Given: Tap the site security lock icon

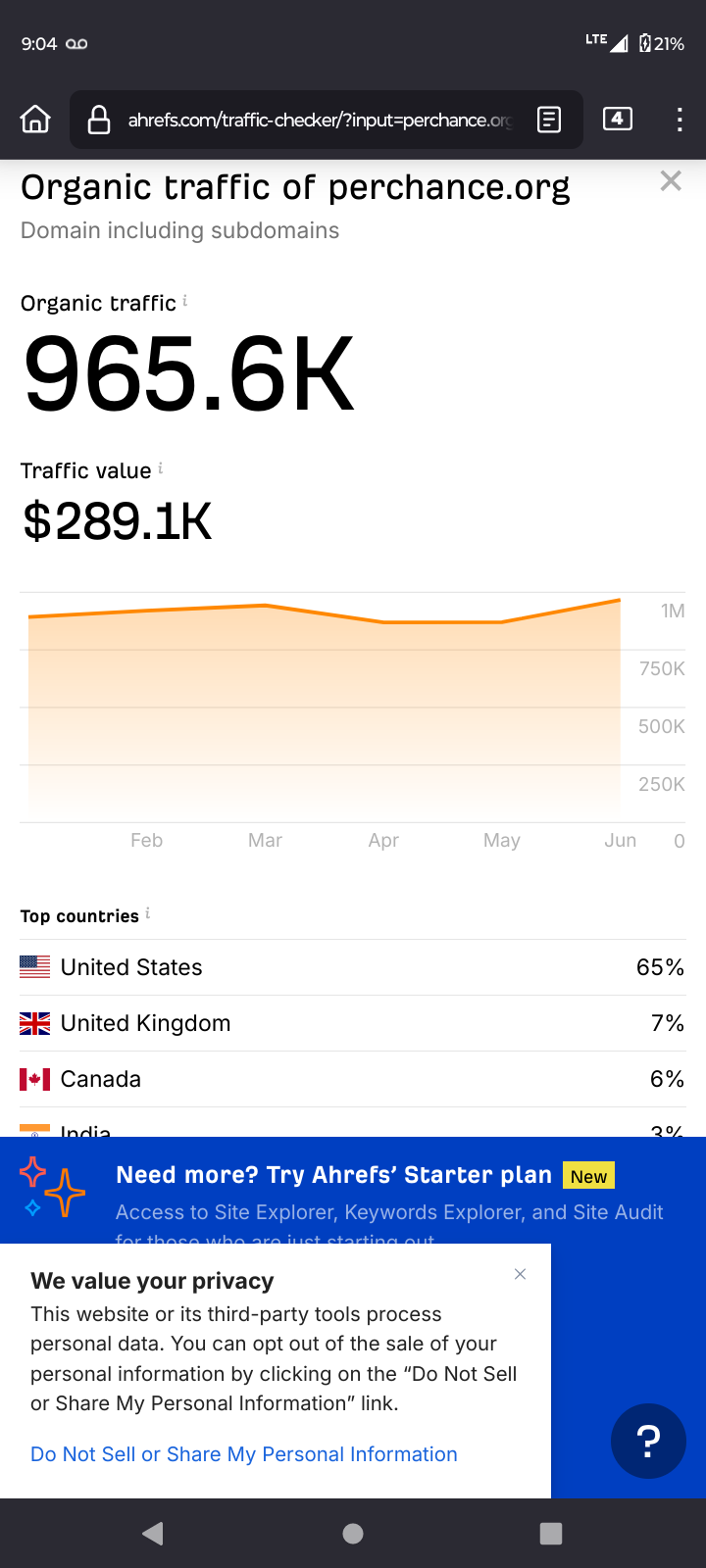Looking at the screenshot, I should pyautogui.click(x=99, y=120).
